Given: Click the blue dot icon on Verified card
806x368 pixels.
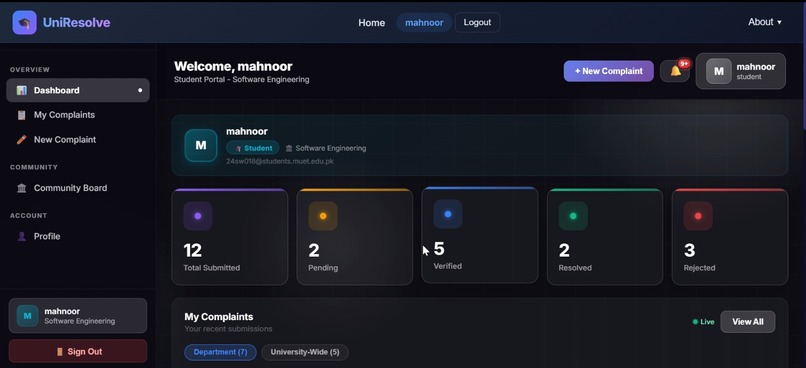Looking at the screenshot, I should [x=448, y=214].
